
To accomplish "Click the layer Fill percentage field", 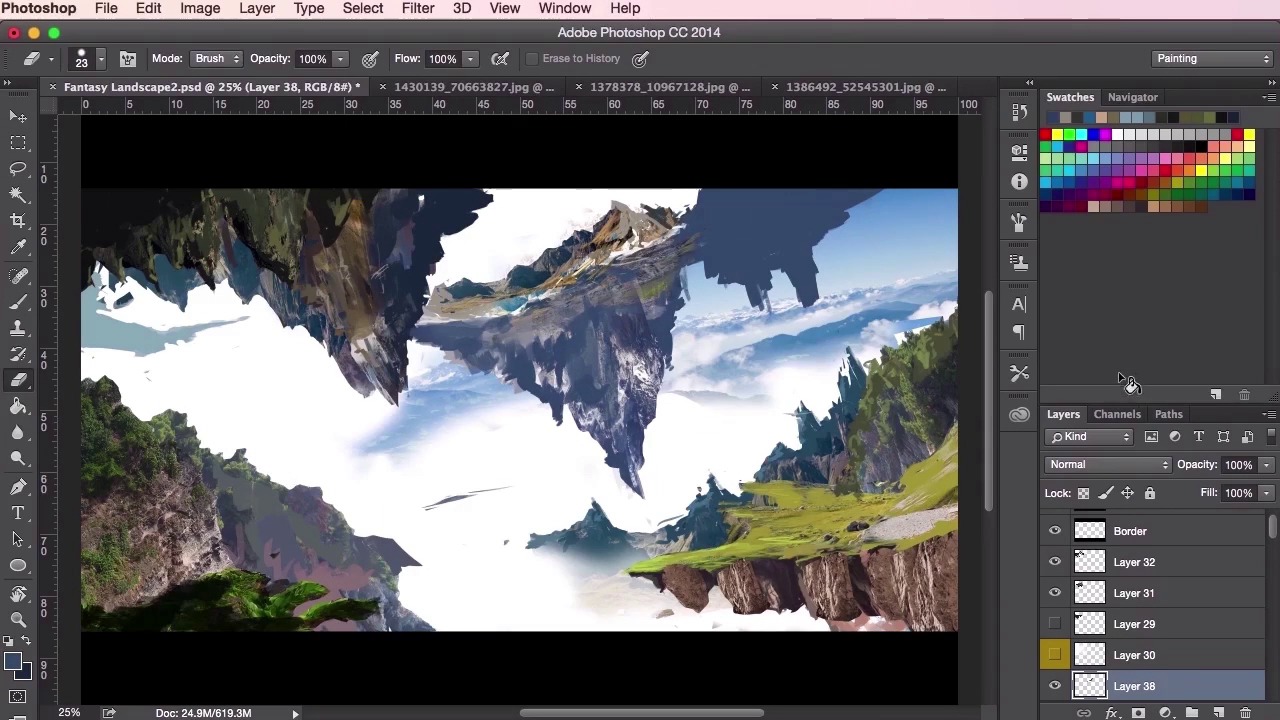I will tap(1238, 493).
